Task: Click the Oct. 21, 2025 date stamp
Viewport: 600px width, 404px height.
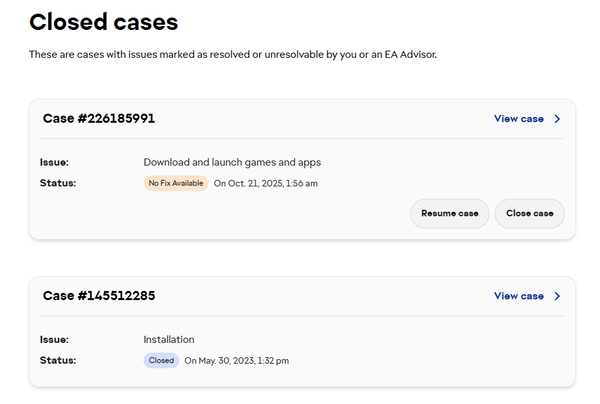Action: (266, 183)
